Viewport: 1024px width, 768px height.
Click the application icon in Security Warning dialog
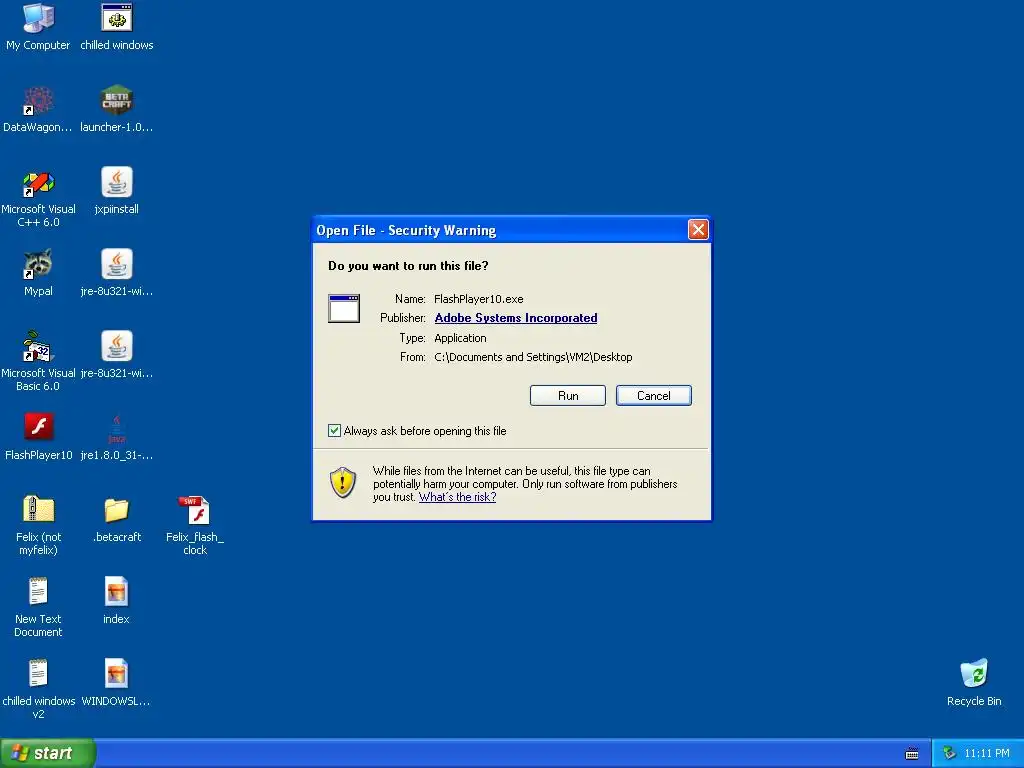pyautogui.click(x=344, y=309)
